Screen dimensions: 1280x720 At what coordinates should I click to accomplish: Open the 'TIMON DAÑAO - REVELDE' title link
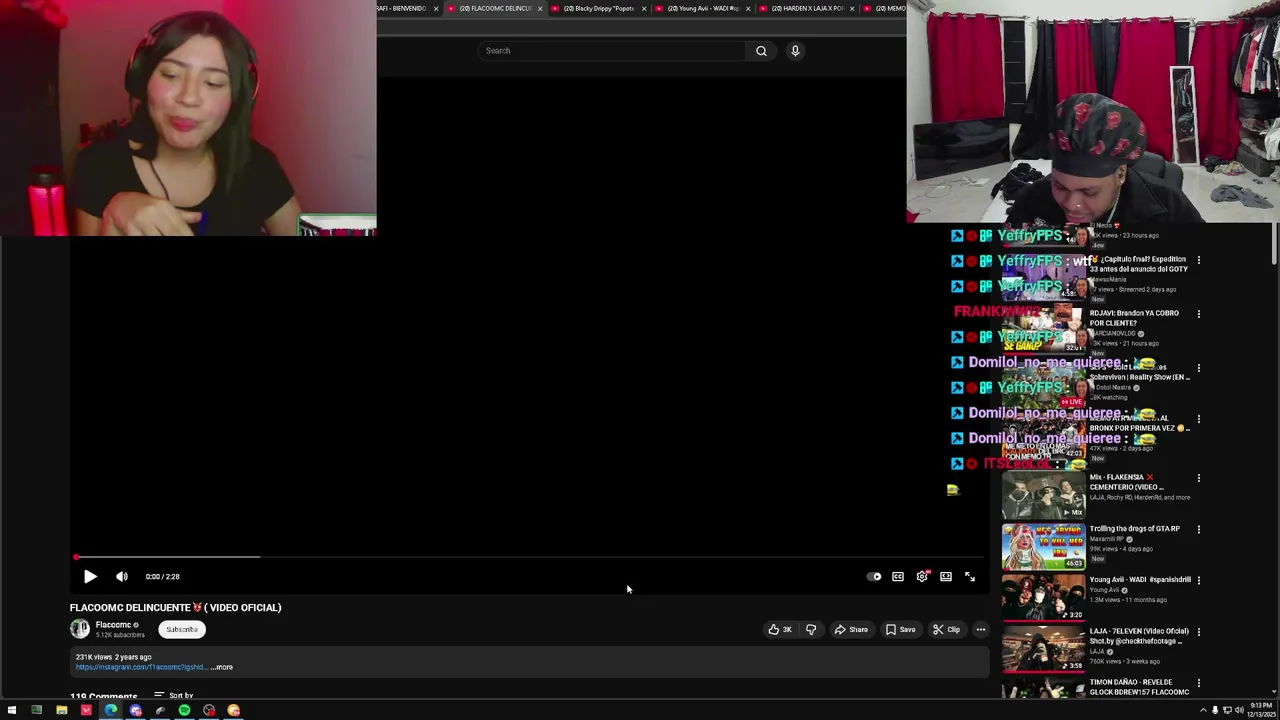(1139, 687)
